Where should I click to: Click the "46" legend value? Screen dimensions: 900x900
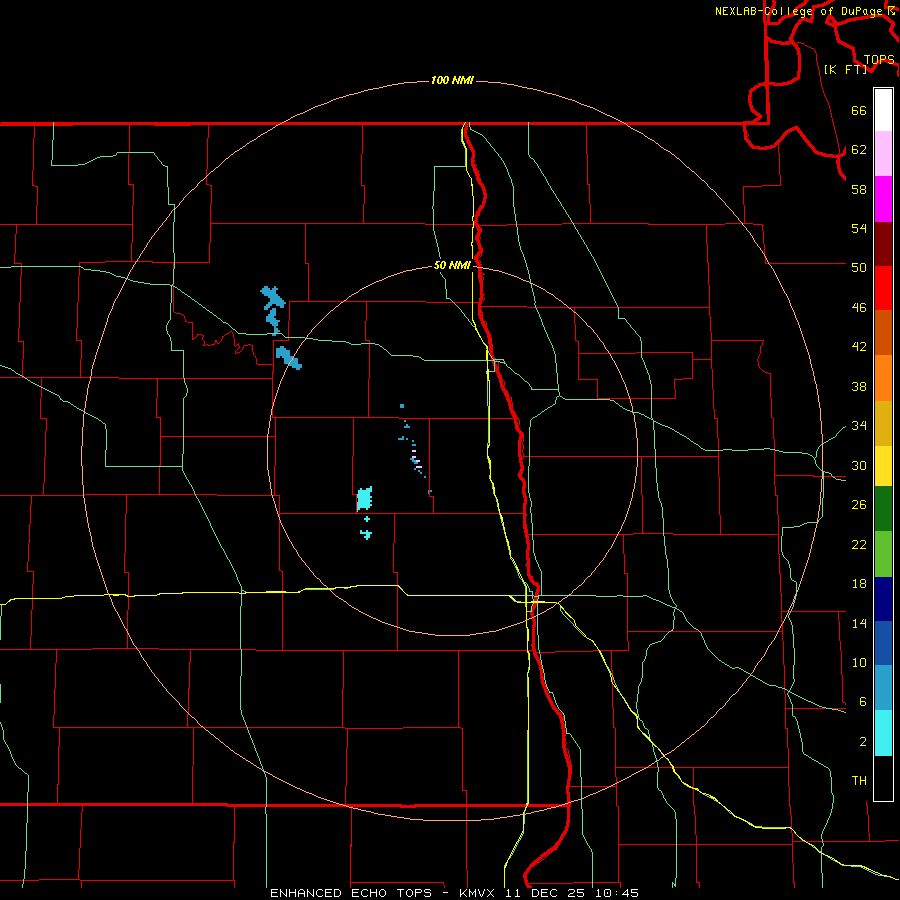pos(859,308)
